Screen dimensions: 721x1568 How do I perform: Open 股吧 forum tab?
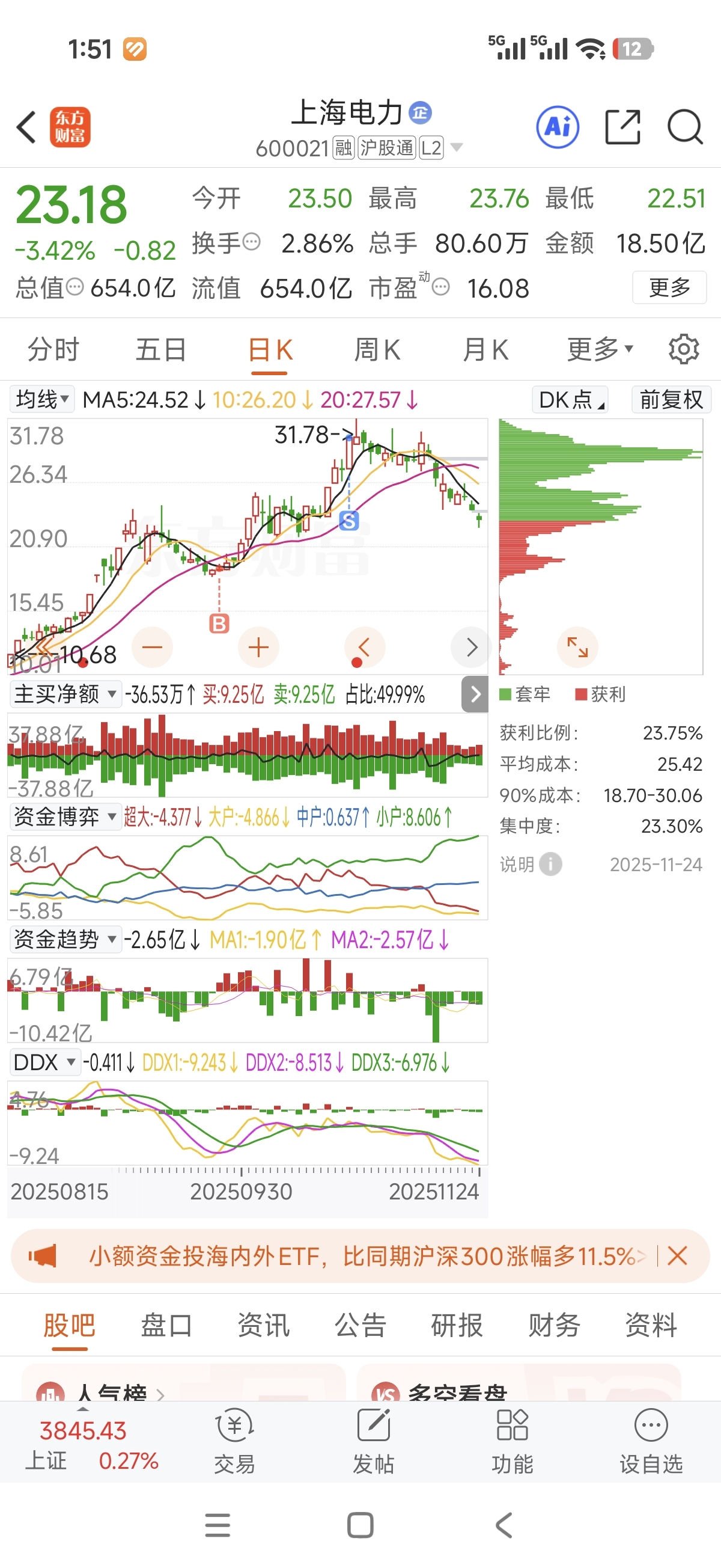click(69, 1325)
